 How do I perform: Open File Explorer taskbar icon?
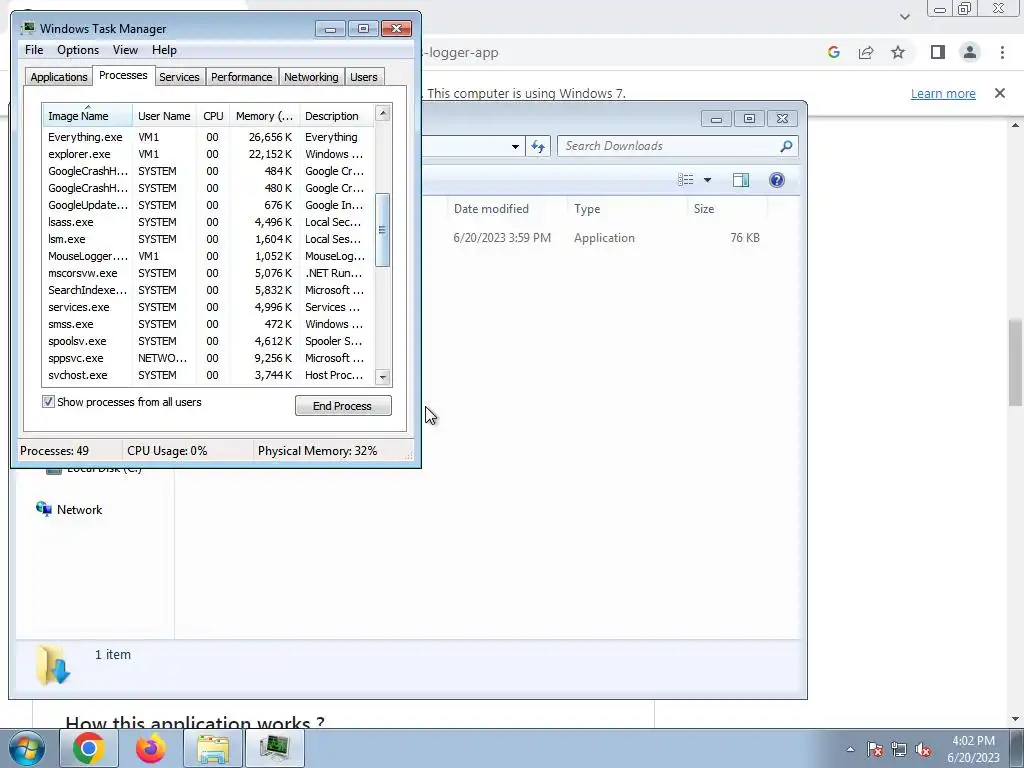tap(213, 748)
